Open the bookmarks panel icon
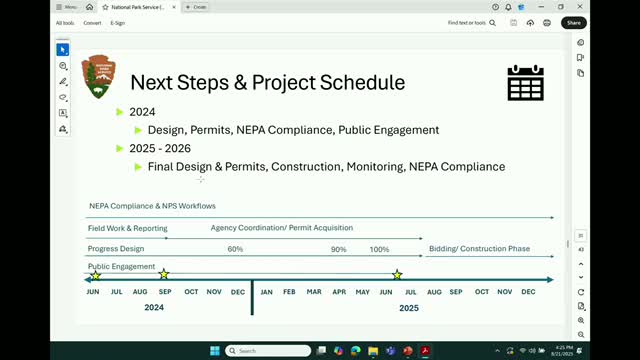 (580, 58)
